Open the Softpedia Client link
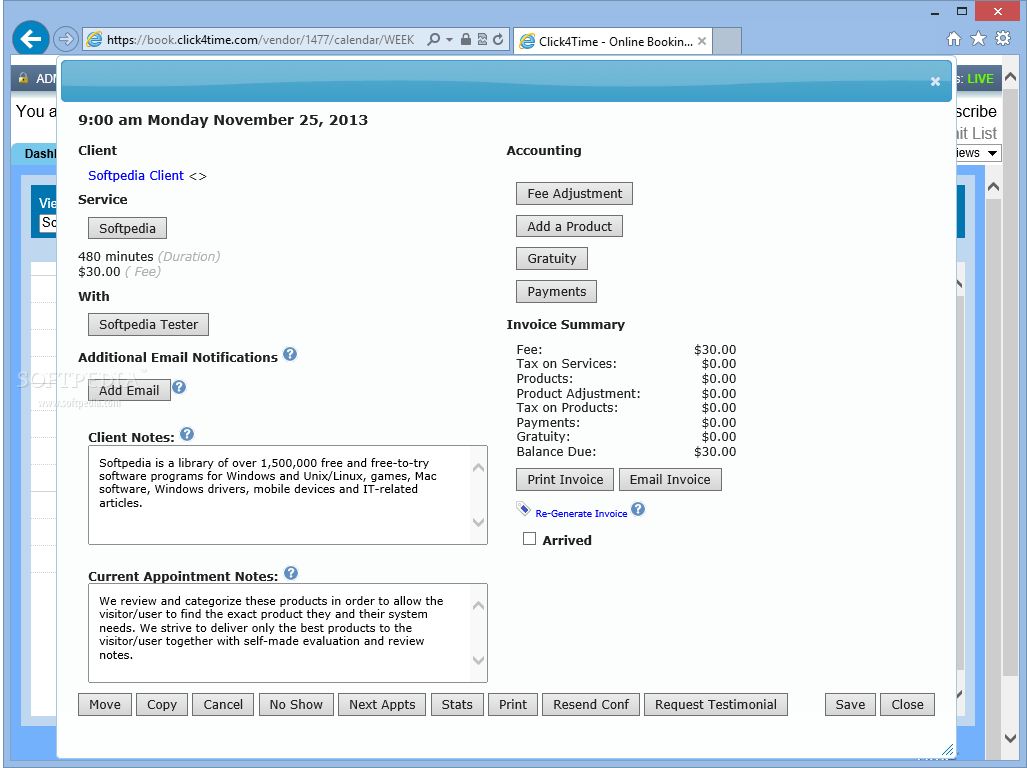 tap(136, 175)
